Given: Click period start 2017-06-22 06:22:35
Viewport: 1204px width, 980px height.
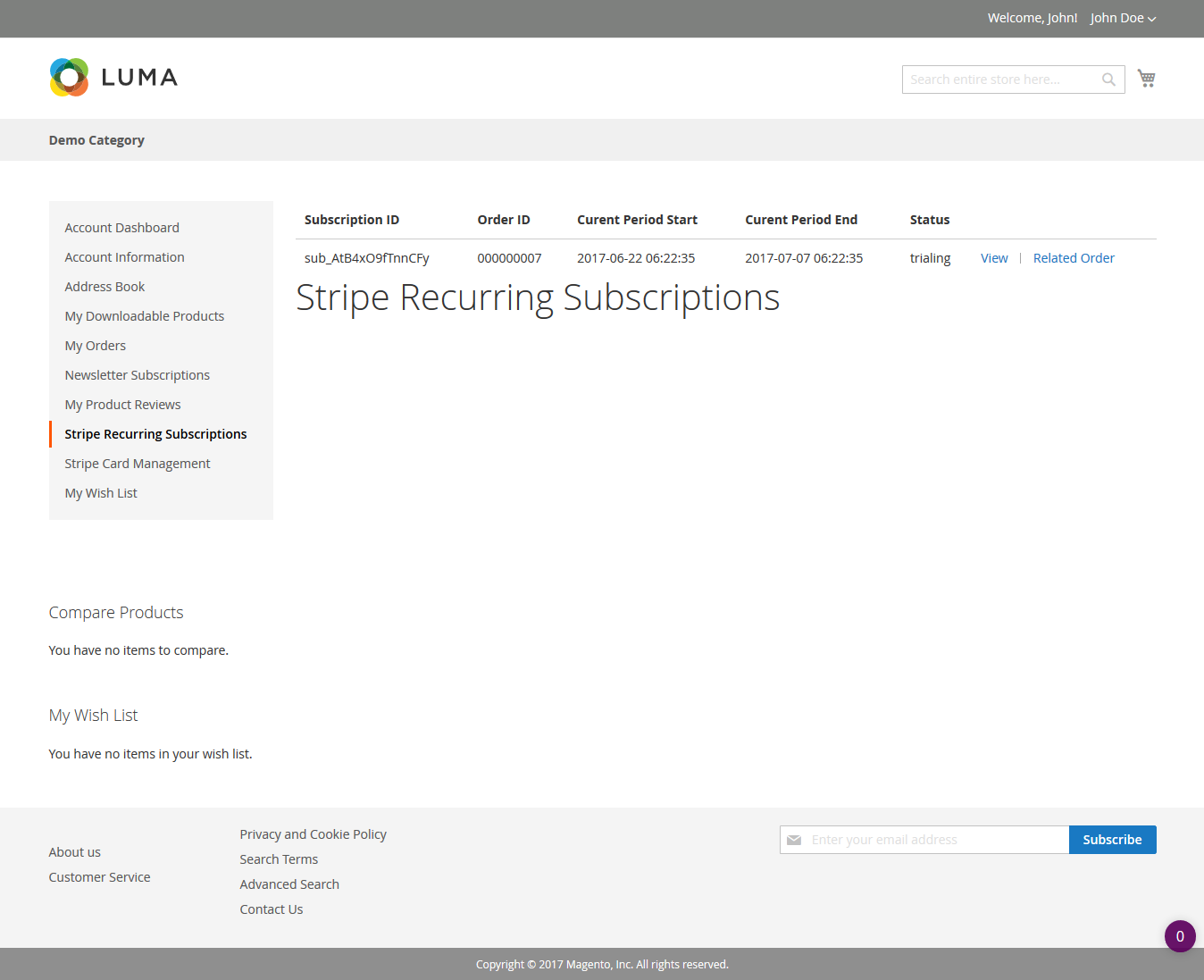Looking at the screenshot, I should (636, 258).
